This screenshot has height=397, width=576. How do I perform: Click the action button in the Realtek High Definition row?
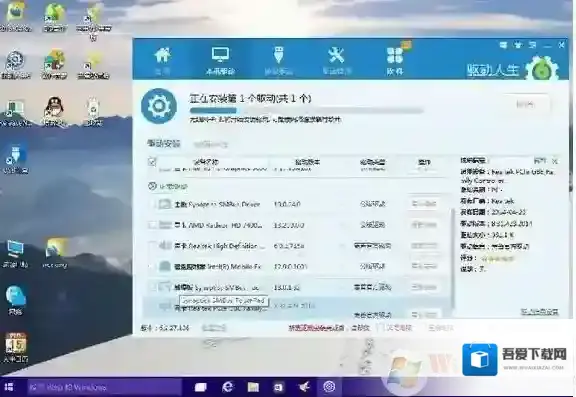(x=424, y=245)
